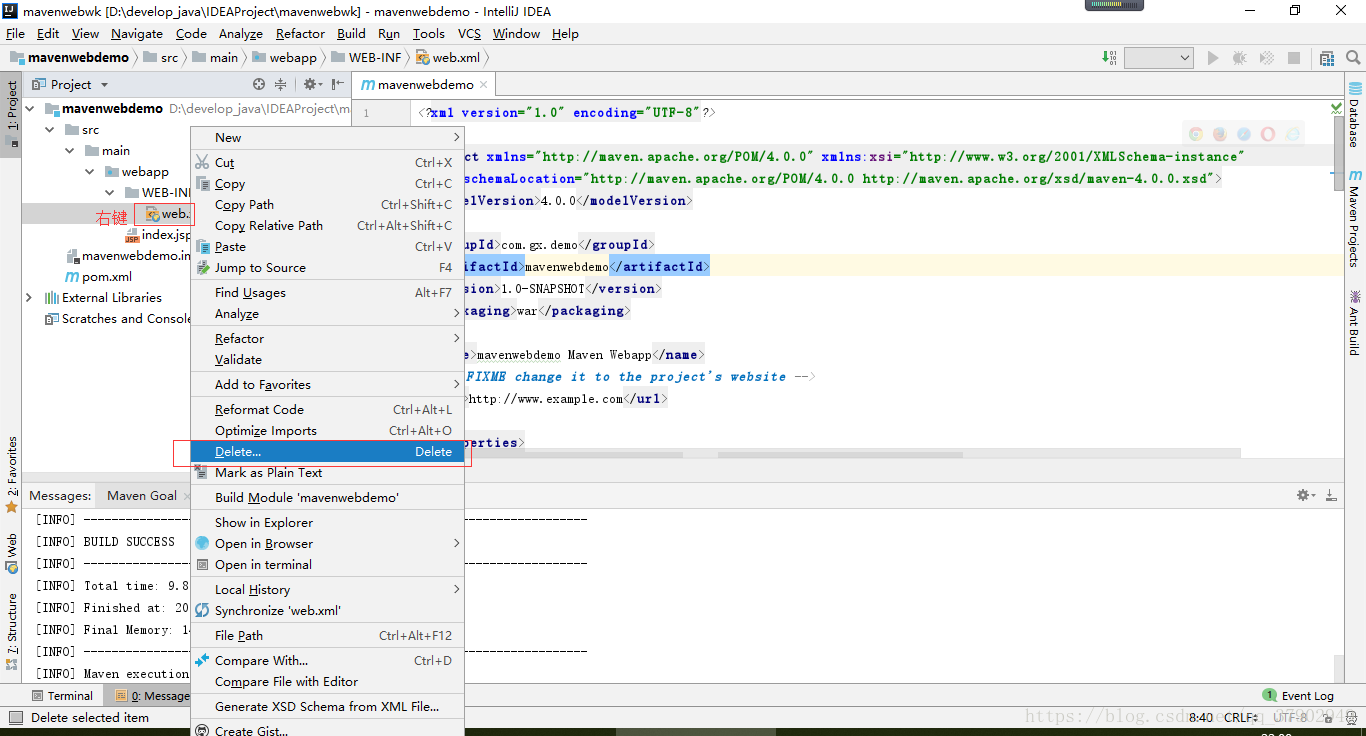Open the Ant Build tool window

coord(1354,323)
